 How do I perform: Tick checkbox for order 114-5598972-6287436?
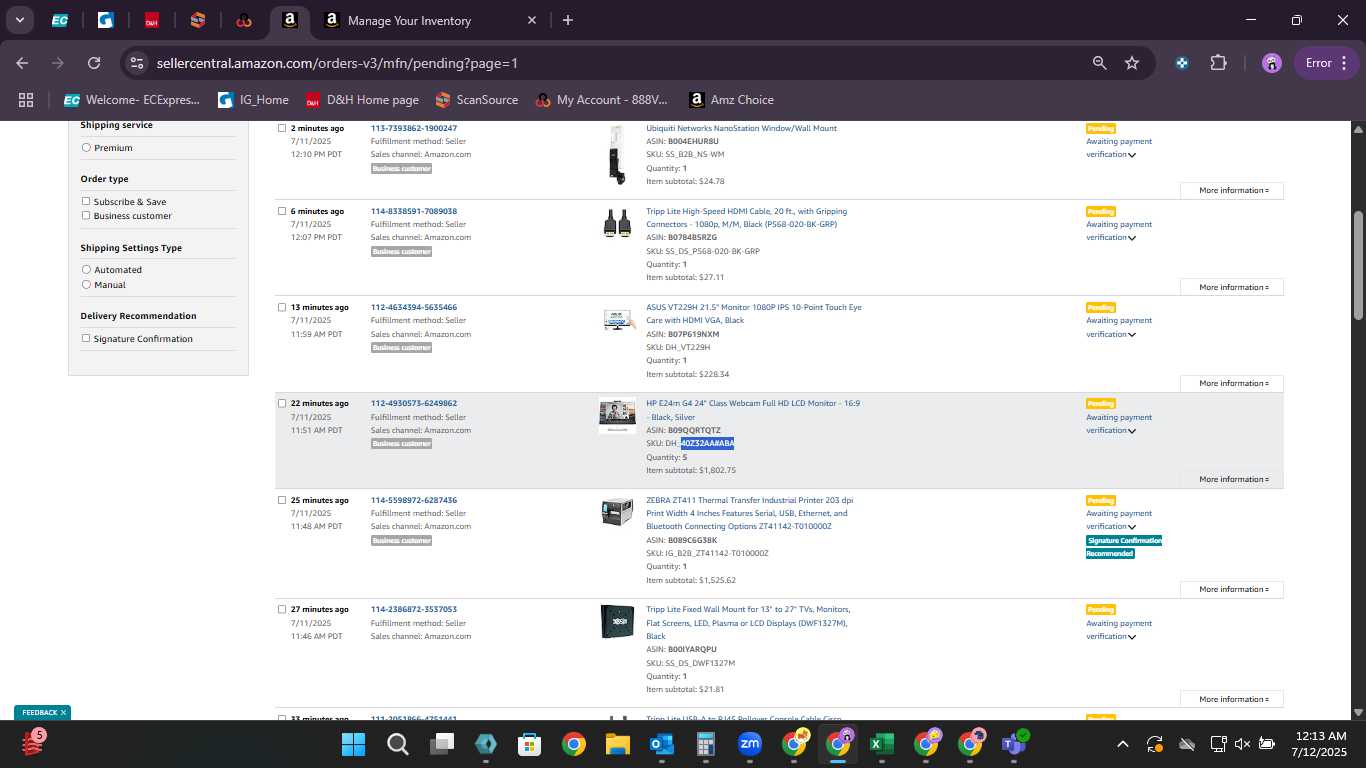[282, 500]
